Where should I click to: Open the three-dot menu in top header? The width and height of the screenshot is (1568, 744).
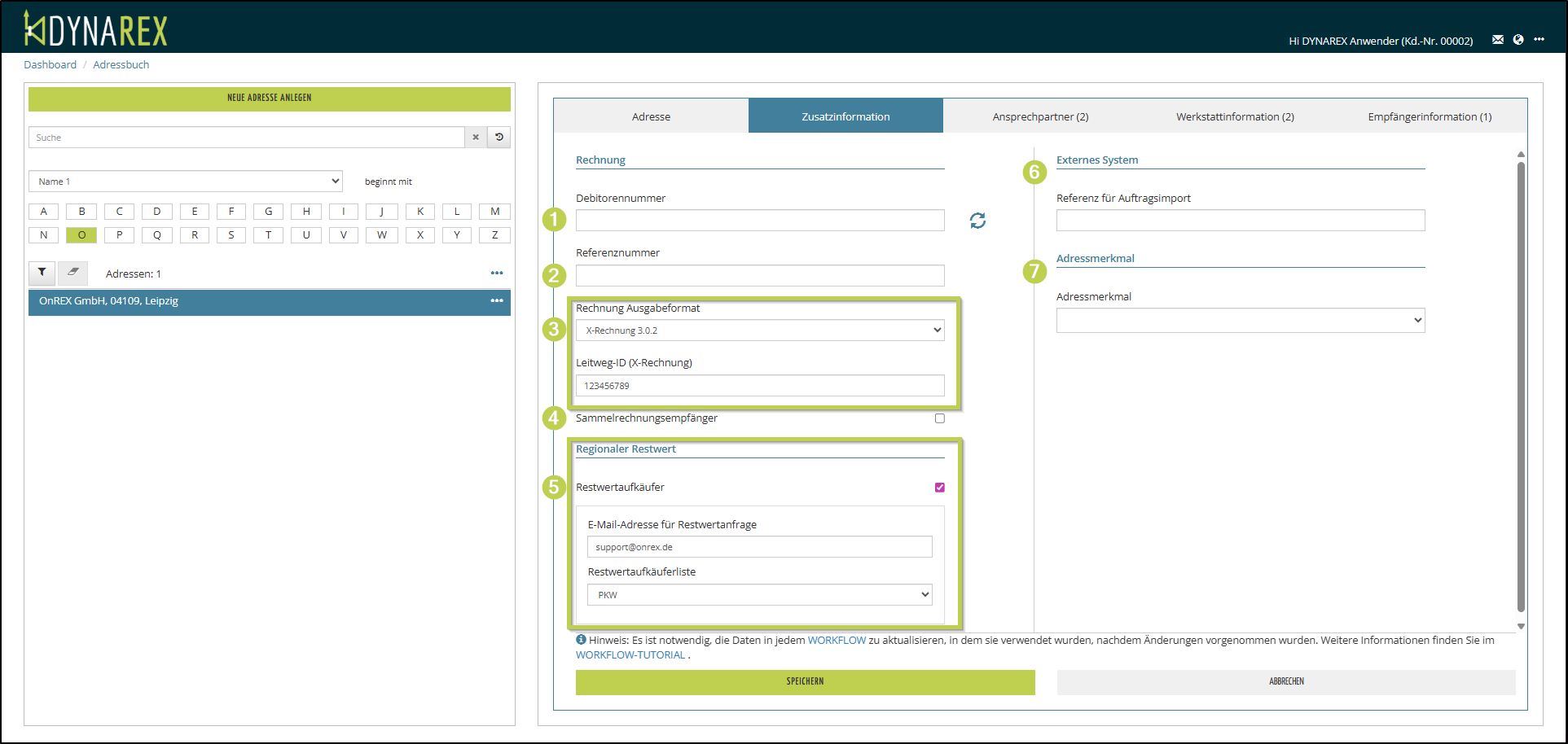(1539, 40)
